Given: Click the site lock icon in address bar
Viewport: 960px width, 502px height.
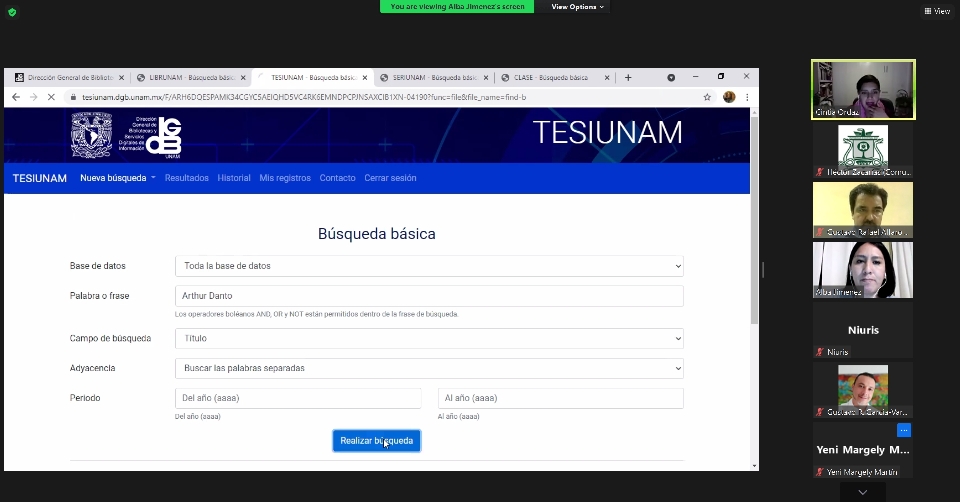Looking at the screenshot, I should click(73, 97).
